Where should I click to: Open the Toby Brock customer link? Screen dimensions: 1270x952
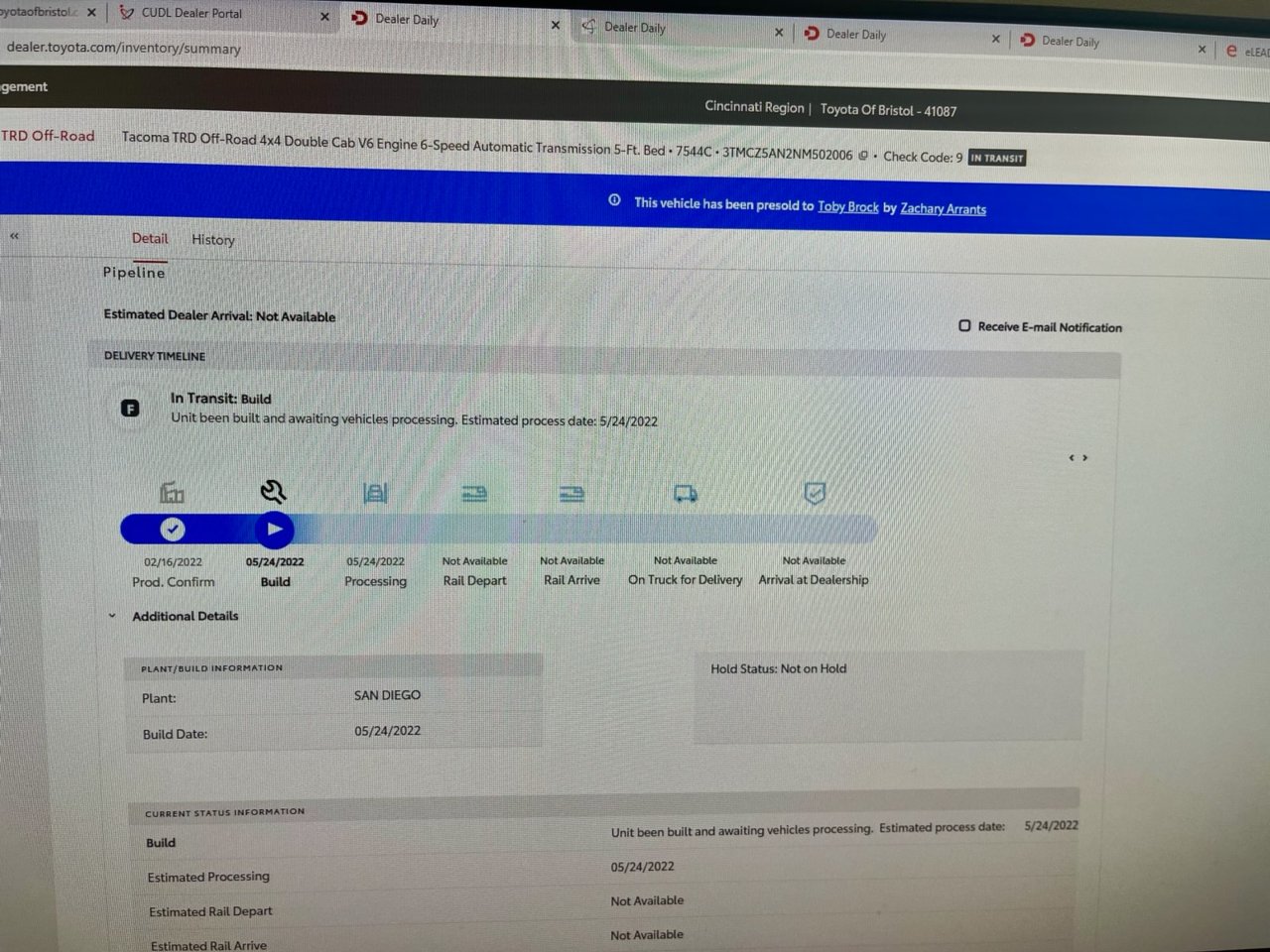(x=848, y=206)
